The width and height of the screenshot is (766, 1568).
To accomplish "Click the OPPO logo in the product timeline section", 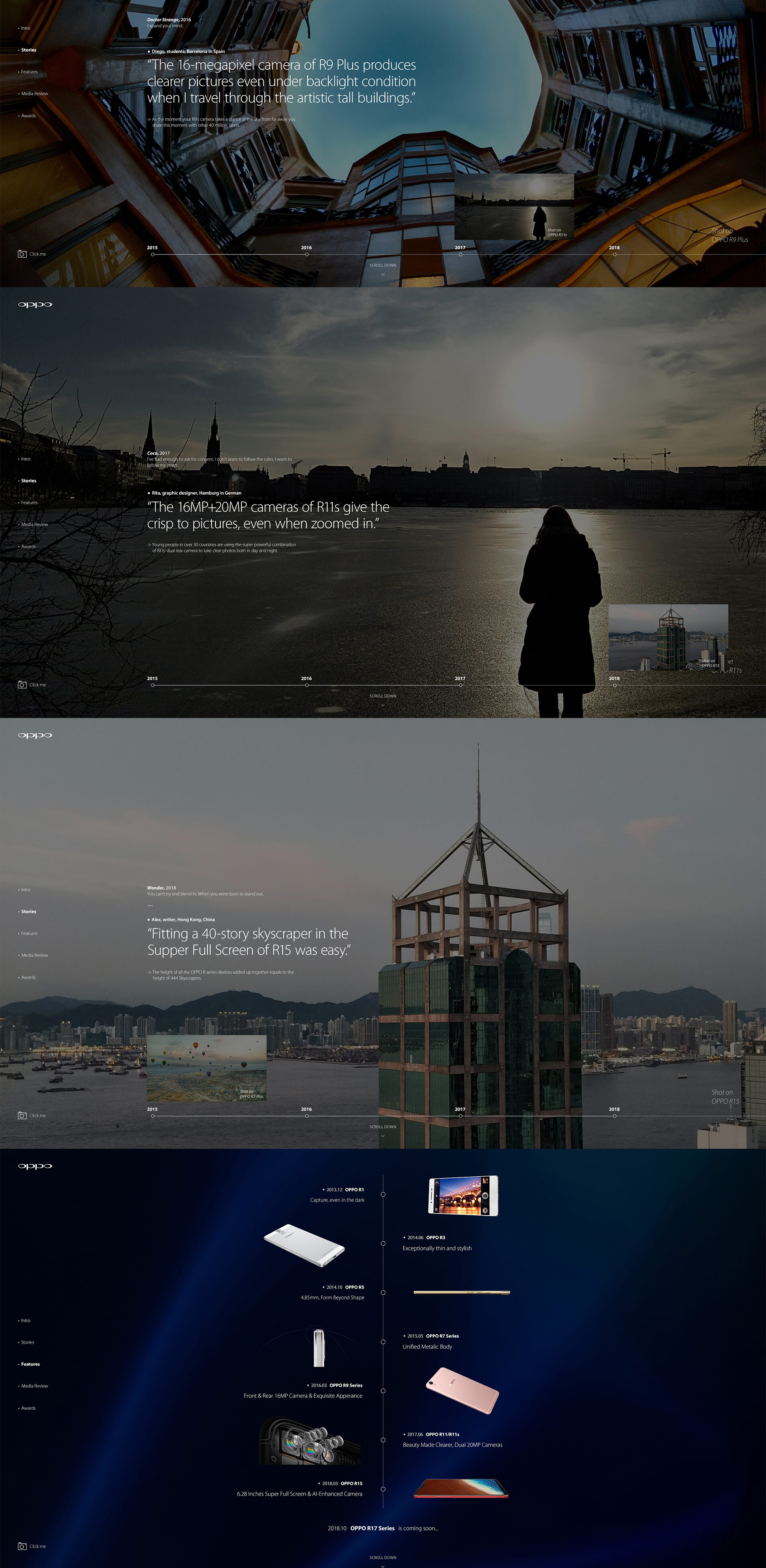I will click(x=35, y=1166).
